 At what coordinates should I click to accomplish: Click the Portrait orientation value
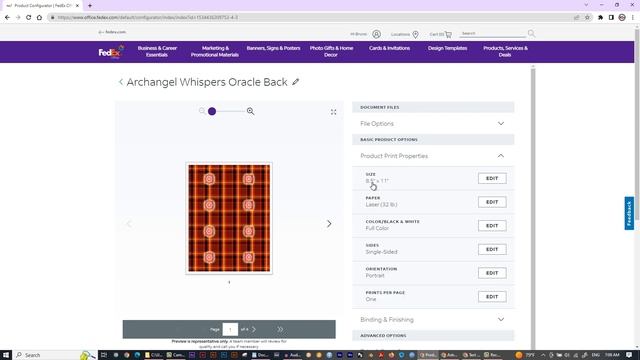[x=375, y=276]
